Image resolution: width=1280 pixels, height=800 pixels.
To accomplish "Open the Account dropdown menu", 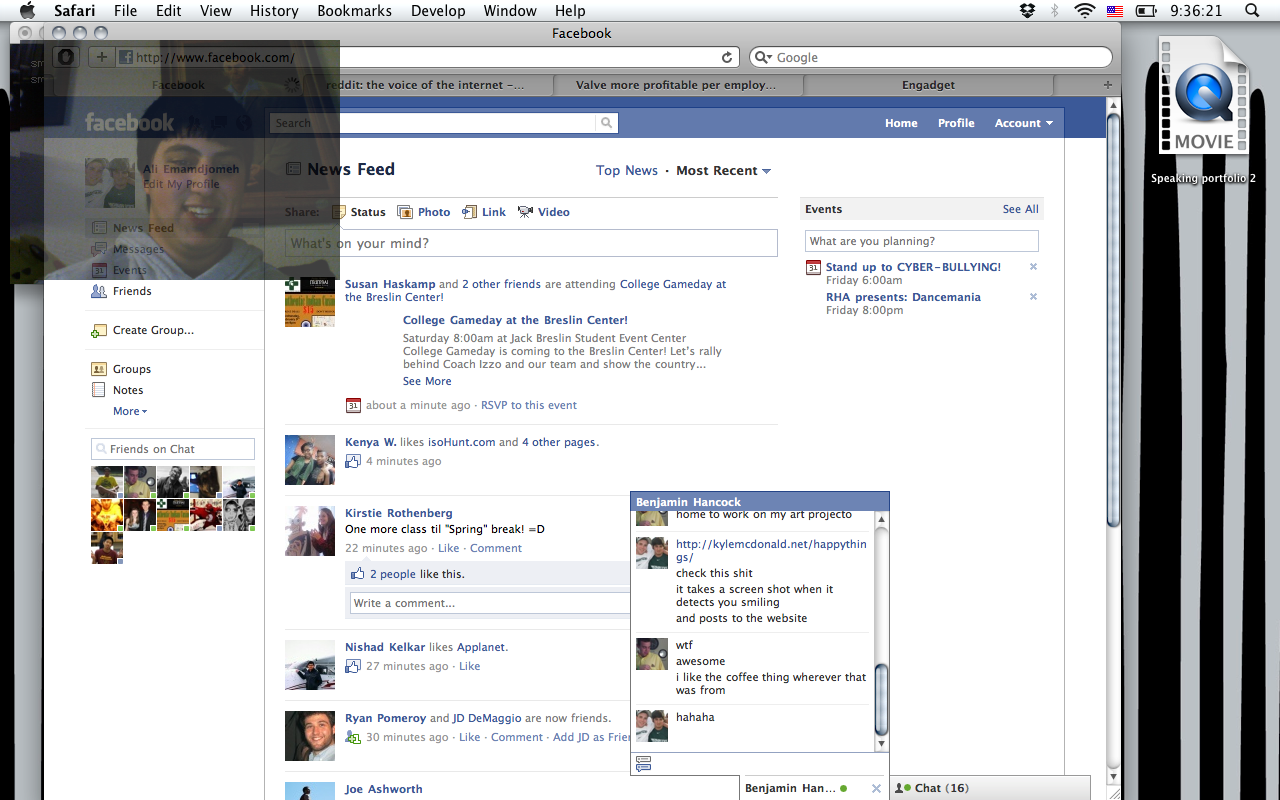I will pyautogui.click(x=1023, y=123).
